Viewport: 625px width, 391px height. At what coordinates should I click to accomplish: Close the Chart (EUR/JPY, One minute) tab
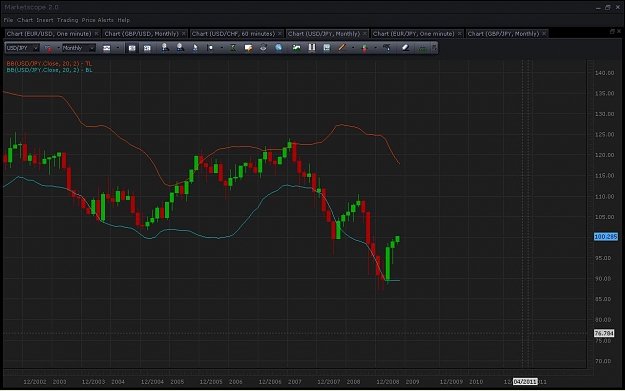[x=459, y=33]
